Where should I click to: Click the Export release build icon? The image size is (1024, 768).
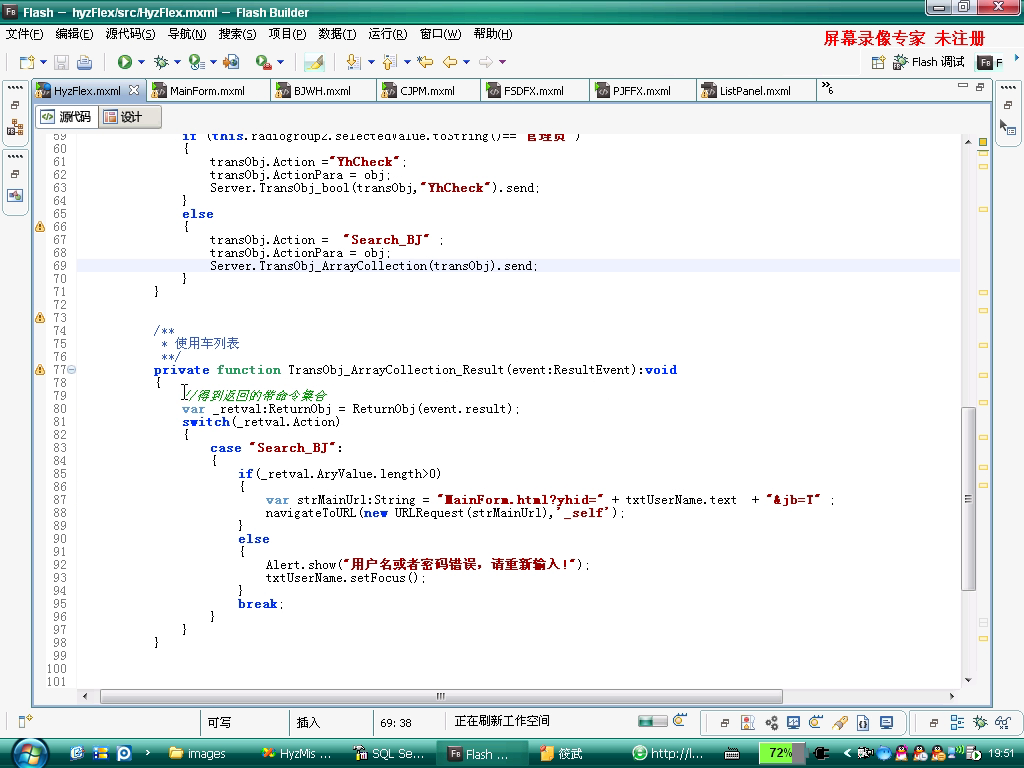click(231, 62)
